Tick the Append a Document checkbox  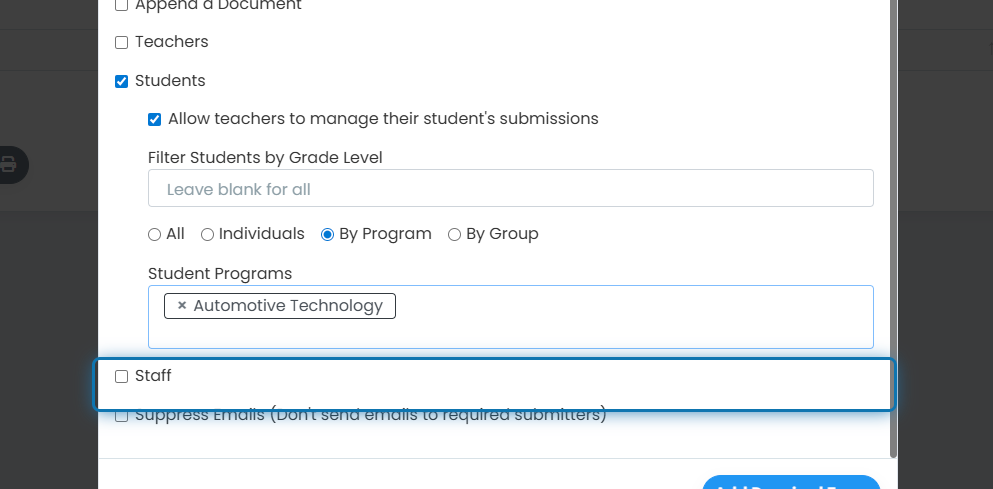pyautogui.click(x=122, y=6)
